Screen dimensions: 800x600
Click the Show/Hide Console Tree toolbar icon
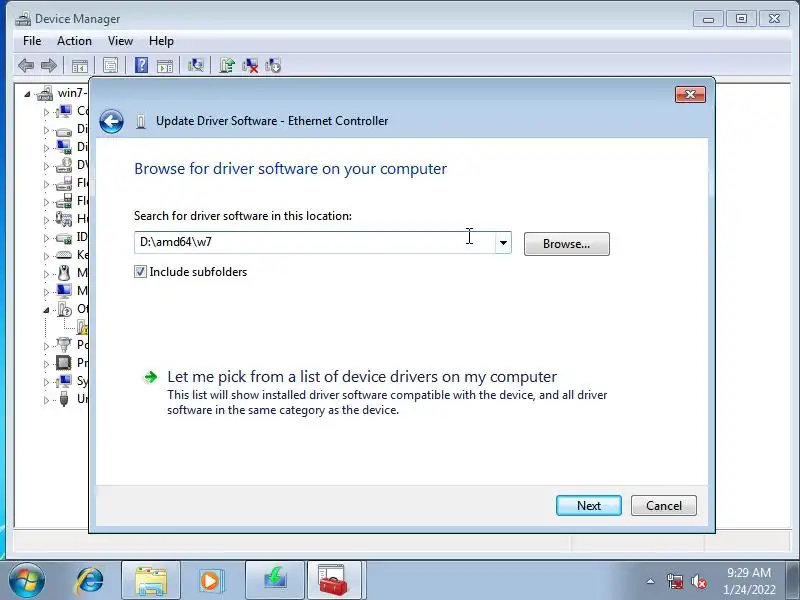80,66
